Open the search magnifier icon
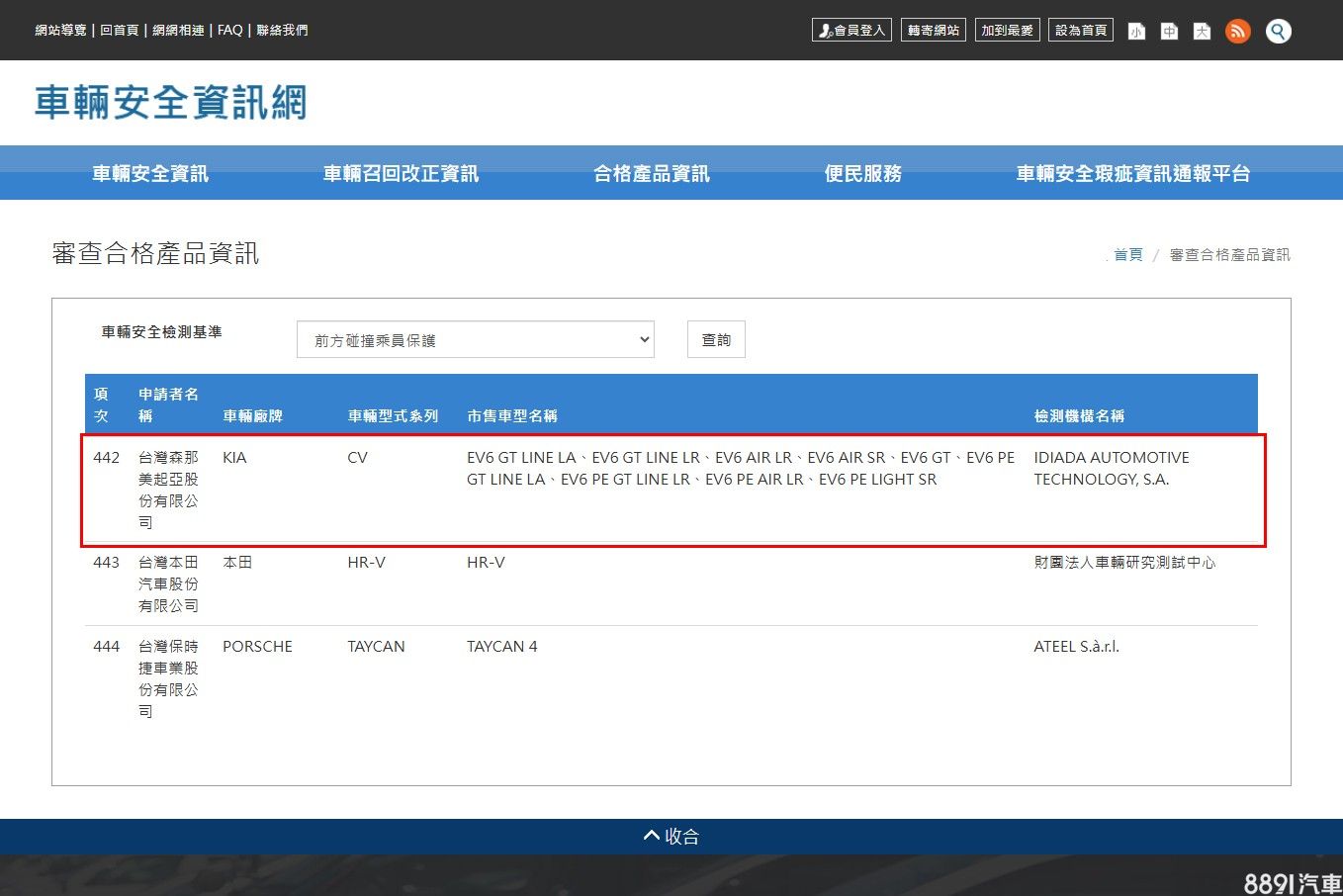Image resolution: width=1343 pixels, height=896 pixels. (1279, 31)
